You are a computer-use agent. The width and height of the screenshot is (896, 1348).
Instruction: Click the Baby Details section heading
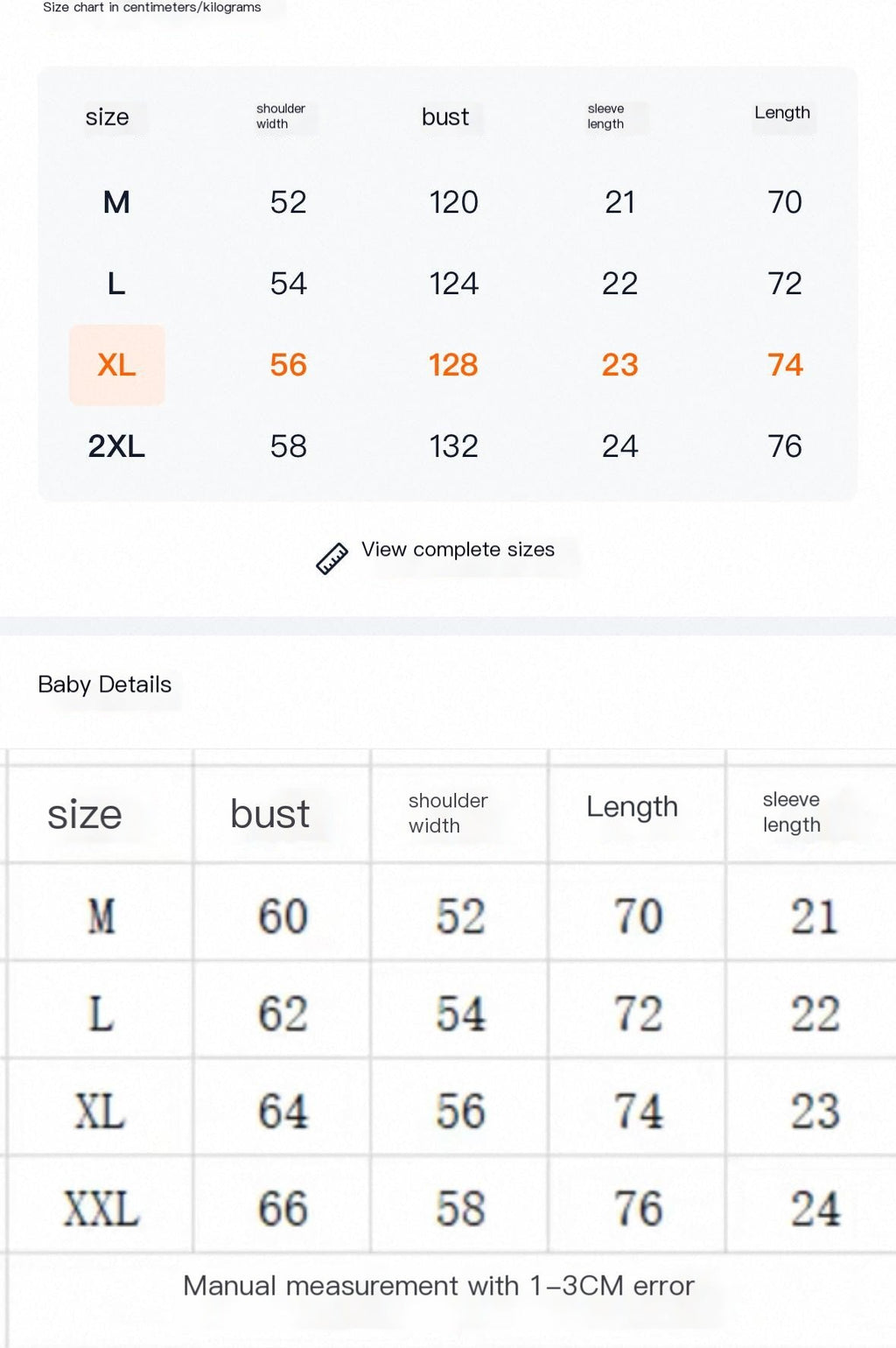105,685
